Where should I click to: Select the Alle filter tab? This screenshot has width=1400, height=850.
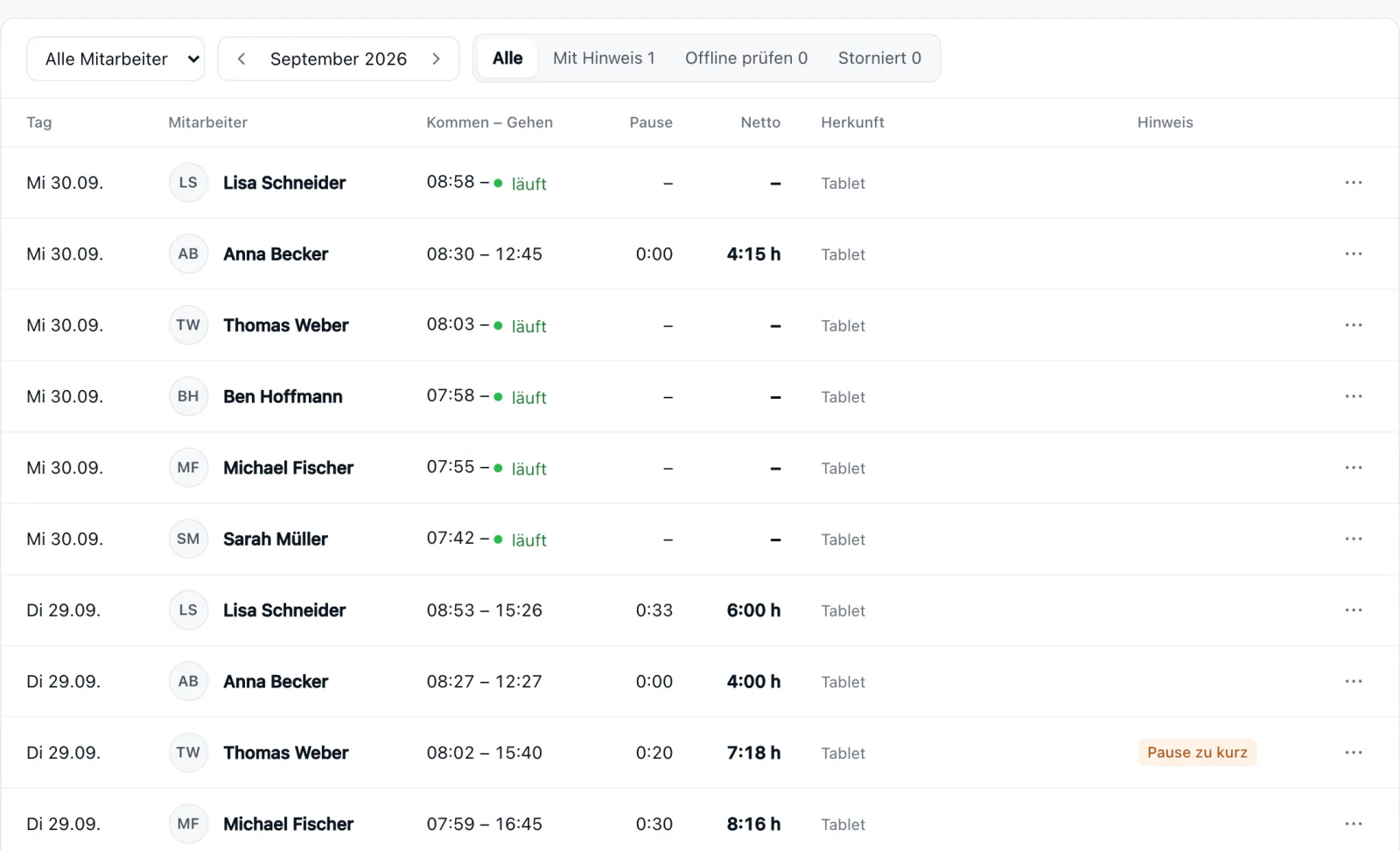507,58
